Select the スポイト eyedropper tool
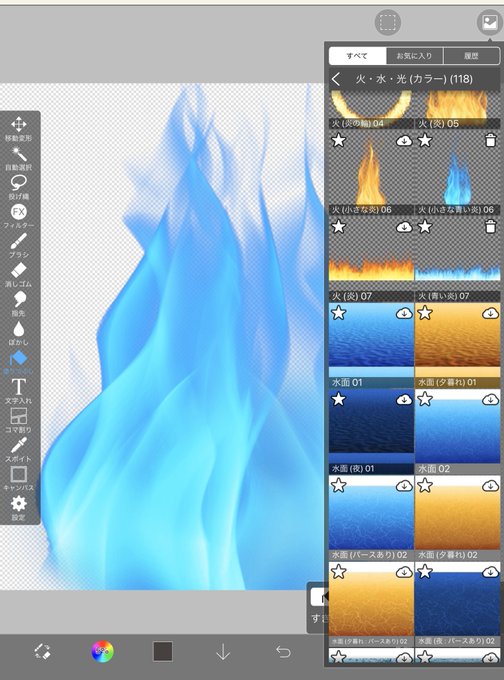Image resolution: width=504 pixels, height=680 pixels. point(18,449)
